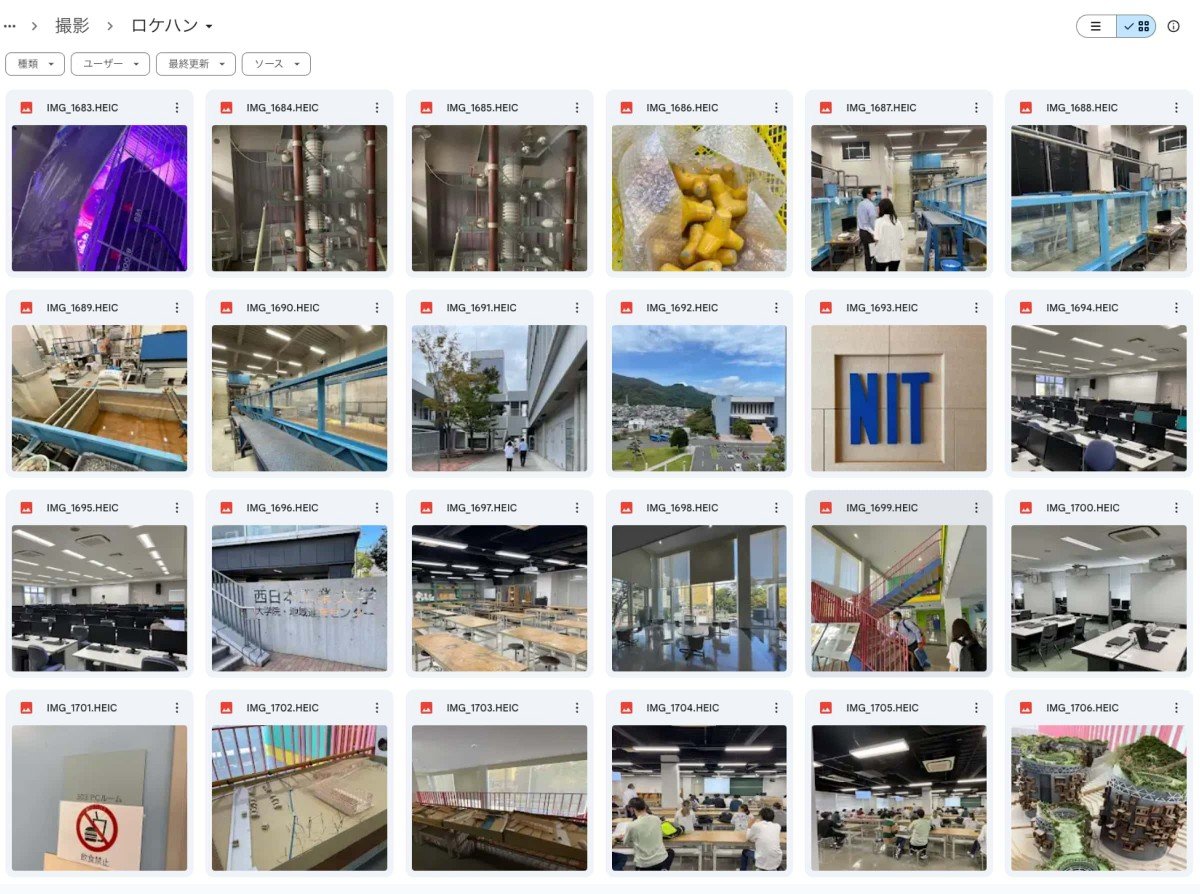1200x894 pixels.
Task: Expand the 種類 filter dropdown
Action: pos(35,64)
